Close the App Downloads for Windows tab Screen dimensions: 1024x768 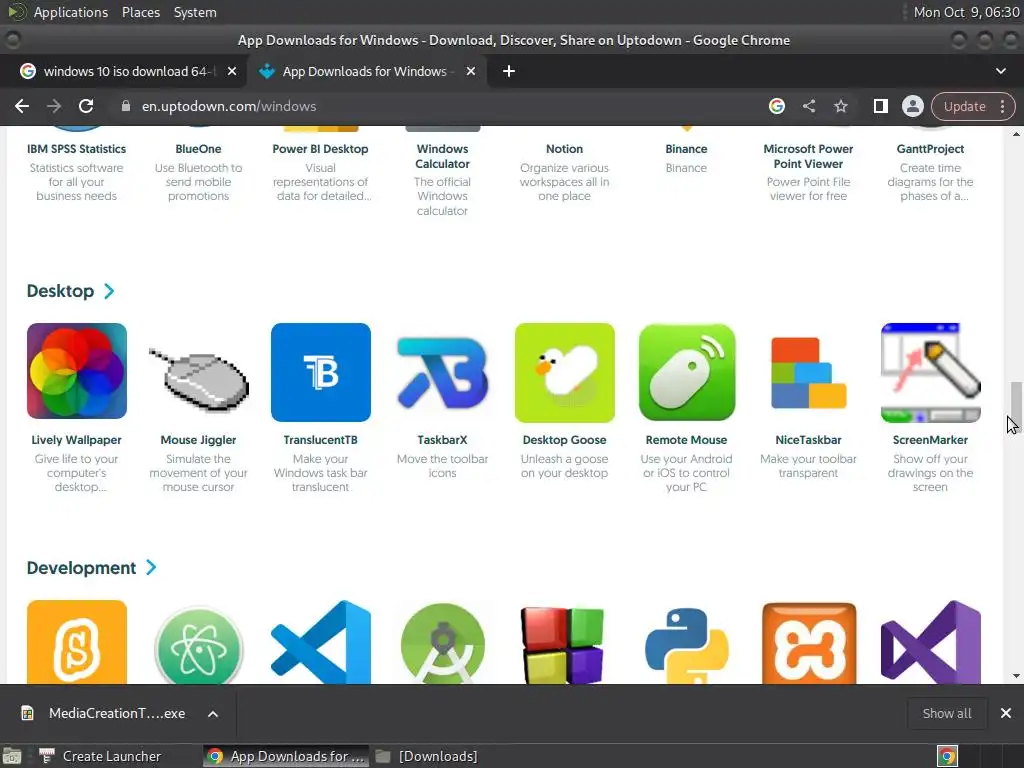click(471, 71)
